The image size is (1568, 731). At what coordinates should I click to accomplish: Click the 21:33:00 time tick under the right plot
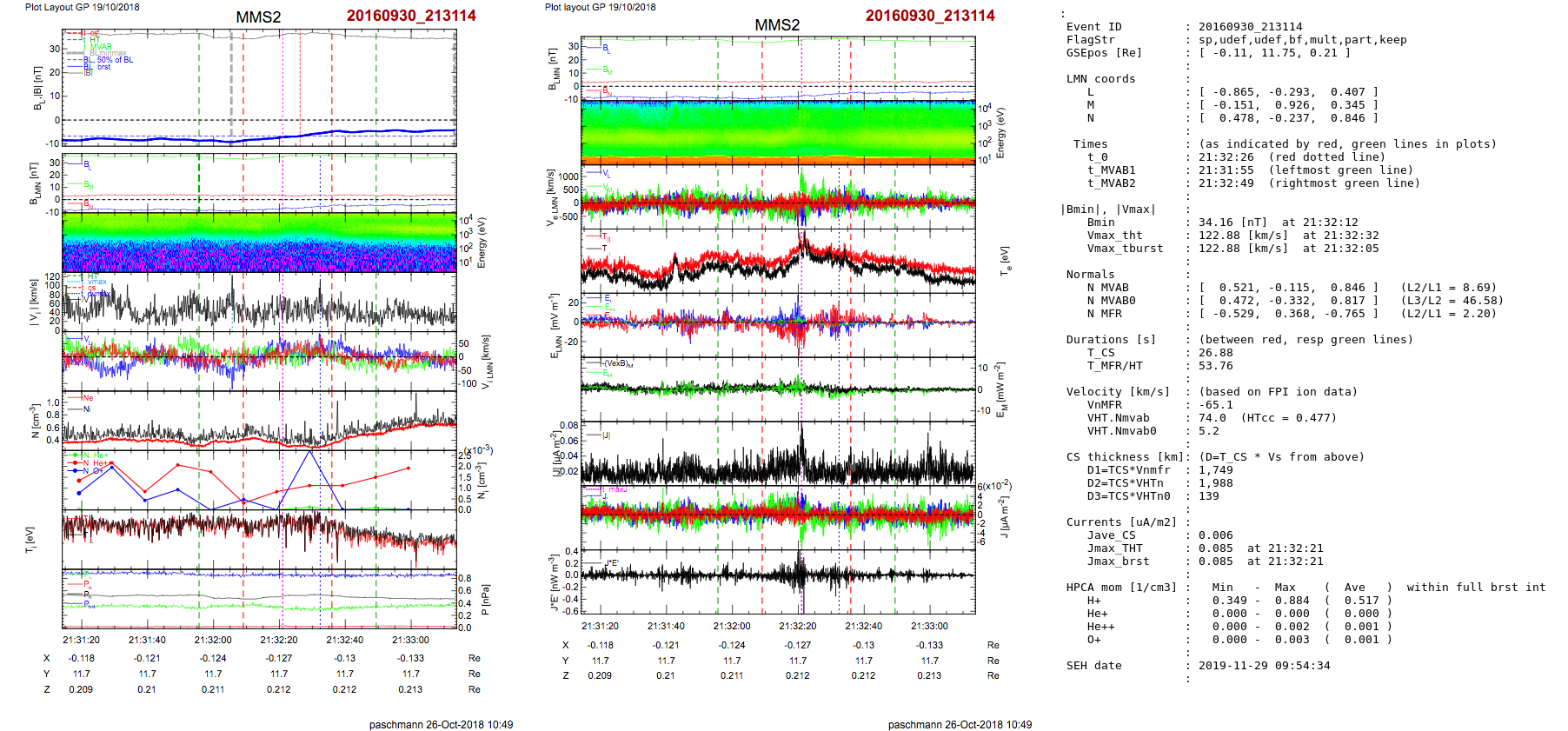(929, 626)
